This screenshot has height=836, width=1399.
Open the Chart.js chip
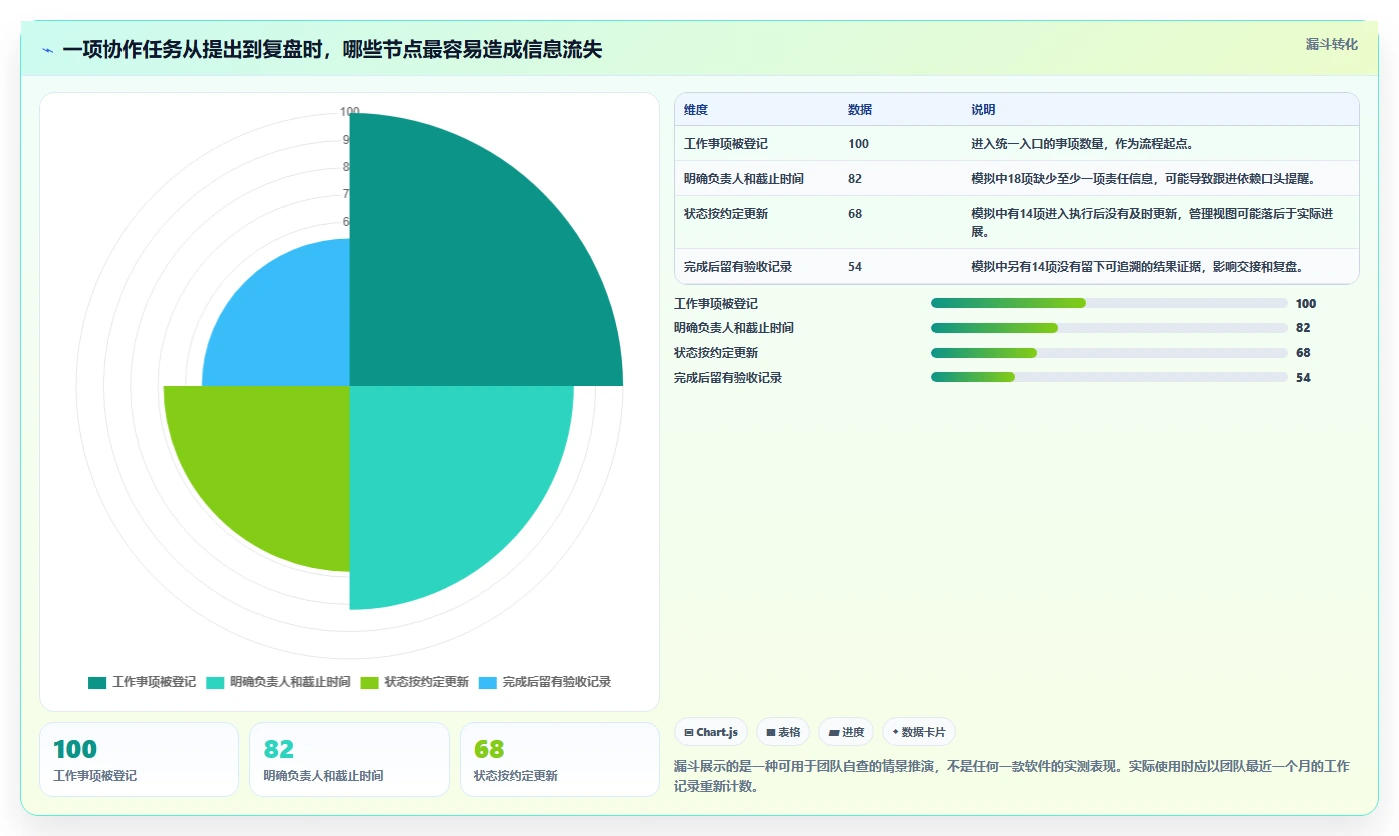click(x=711, y=732)
